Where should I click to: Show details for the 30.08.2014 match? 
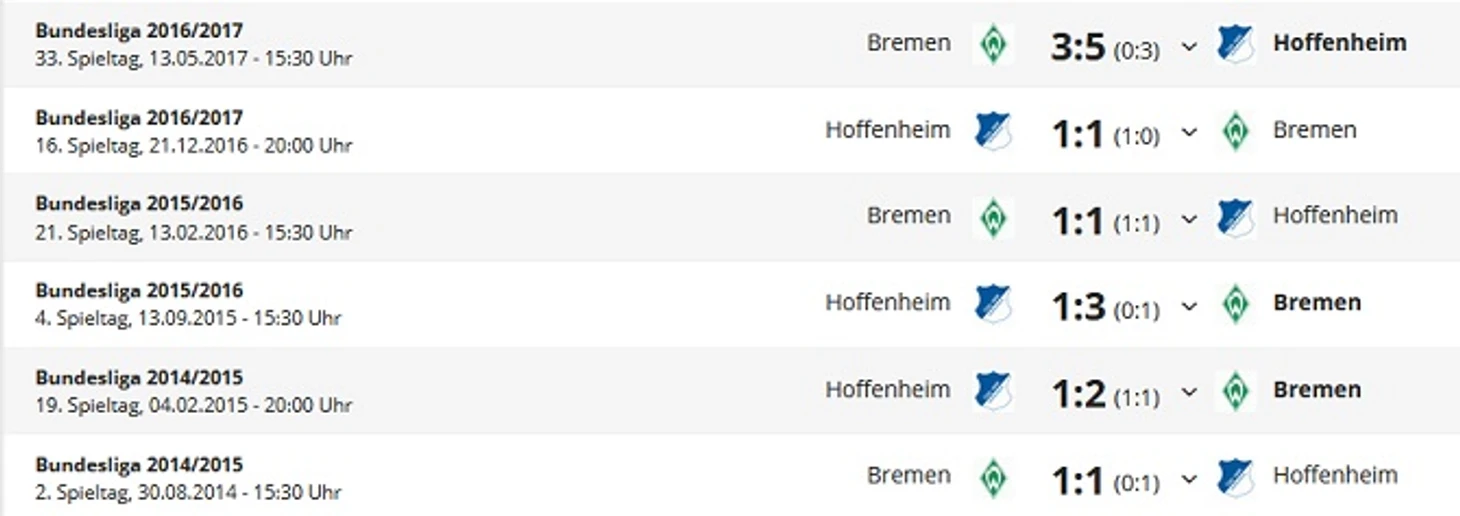pyautogui.click(x=1189, y=479)
